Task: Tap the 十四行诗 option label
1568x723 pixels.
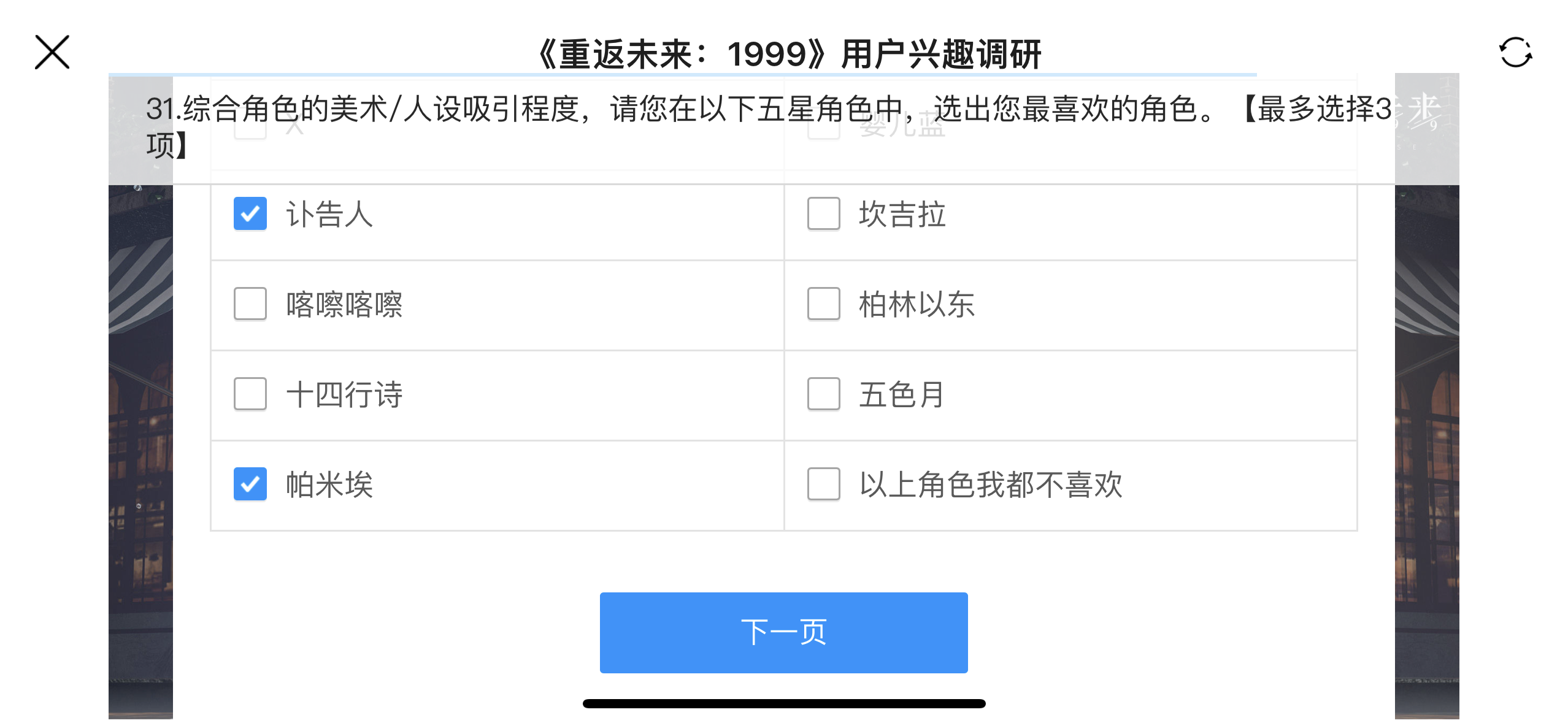Action: click(344, 395)
